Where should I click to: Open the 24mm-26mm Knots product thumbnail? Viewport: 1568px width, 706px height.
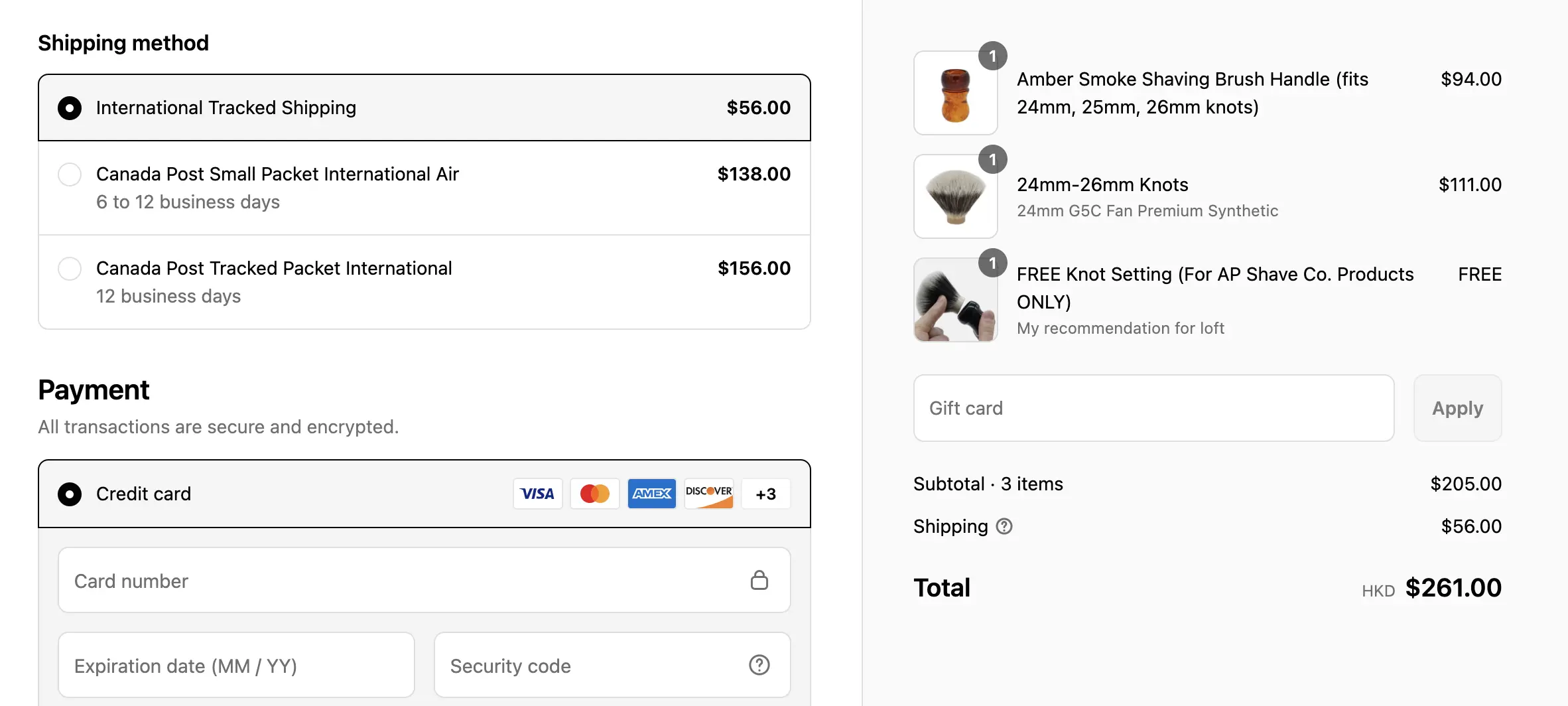[x=956, y=196]
